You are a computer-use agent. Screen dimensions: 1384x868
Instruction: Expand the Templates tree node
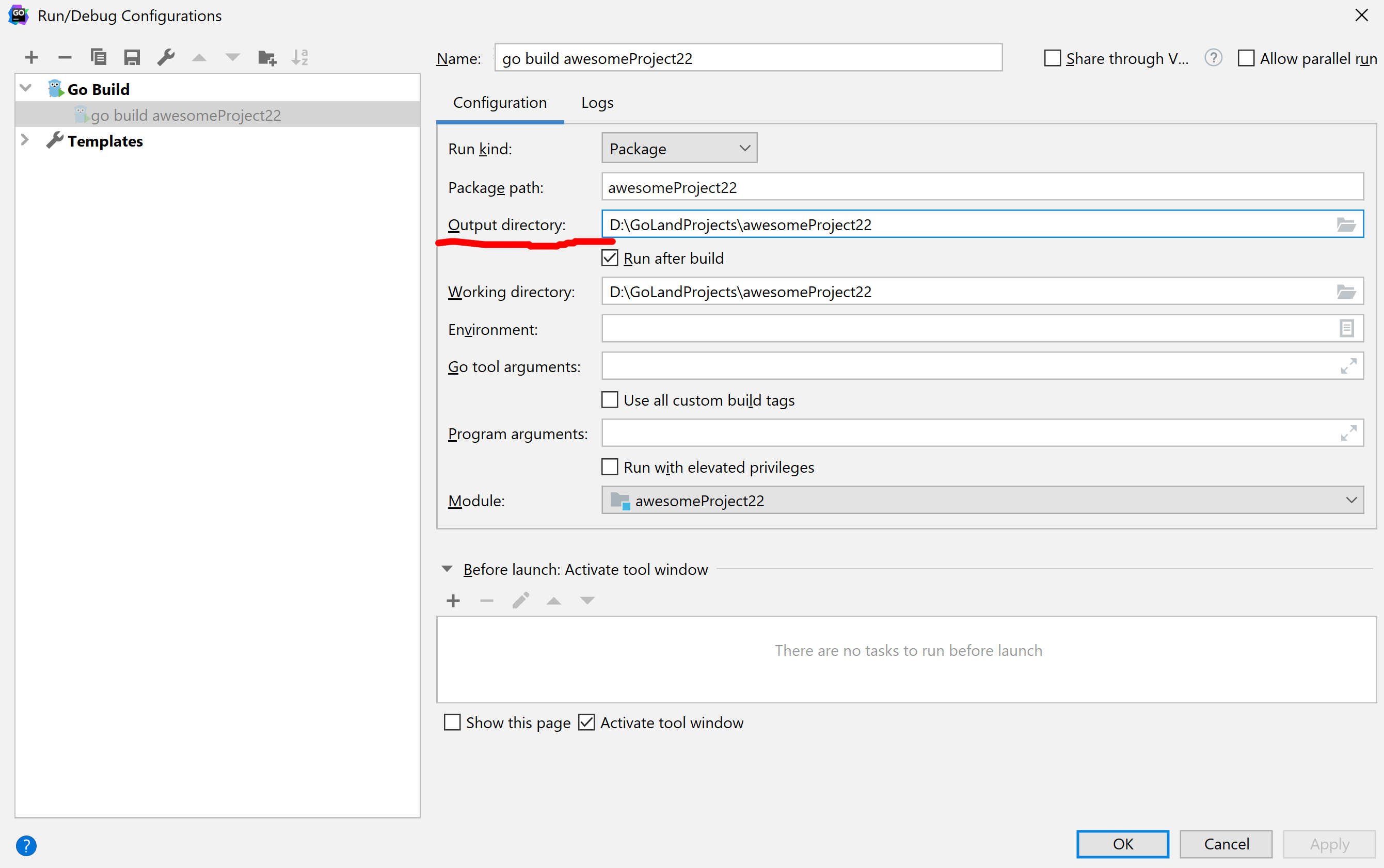tap(25, 141)
